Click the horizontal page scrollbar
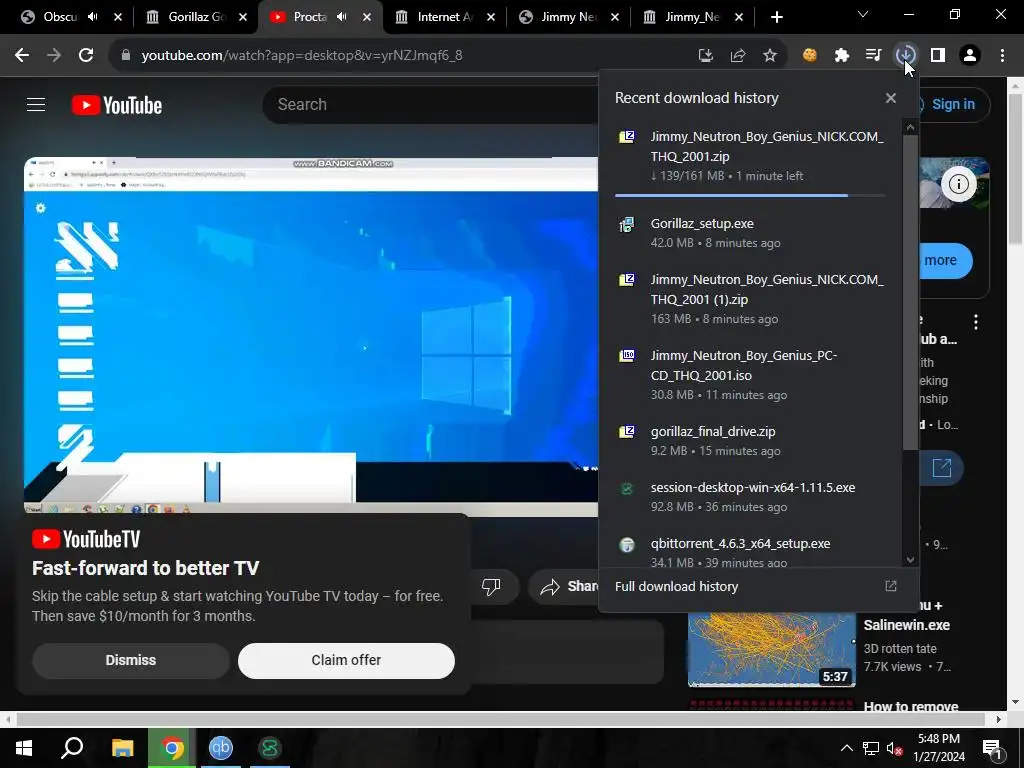Viewport: 1024px width, 768px height. [x=500, y=719]
